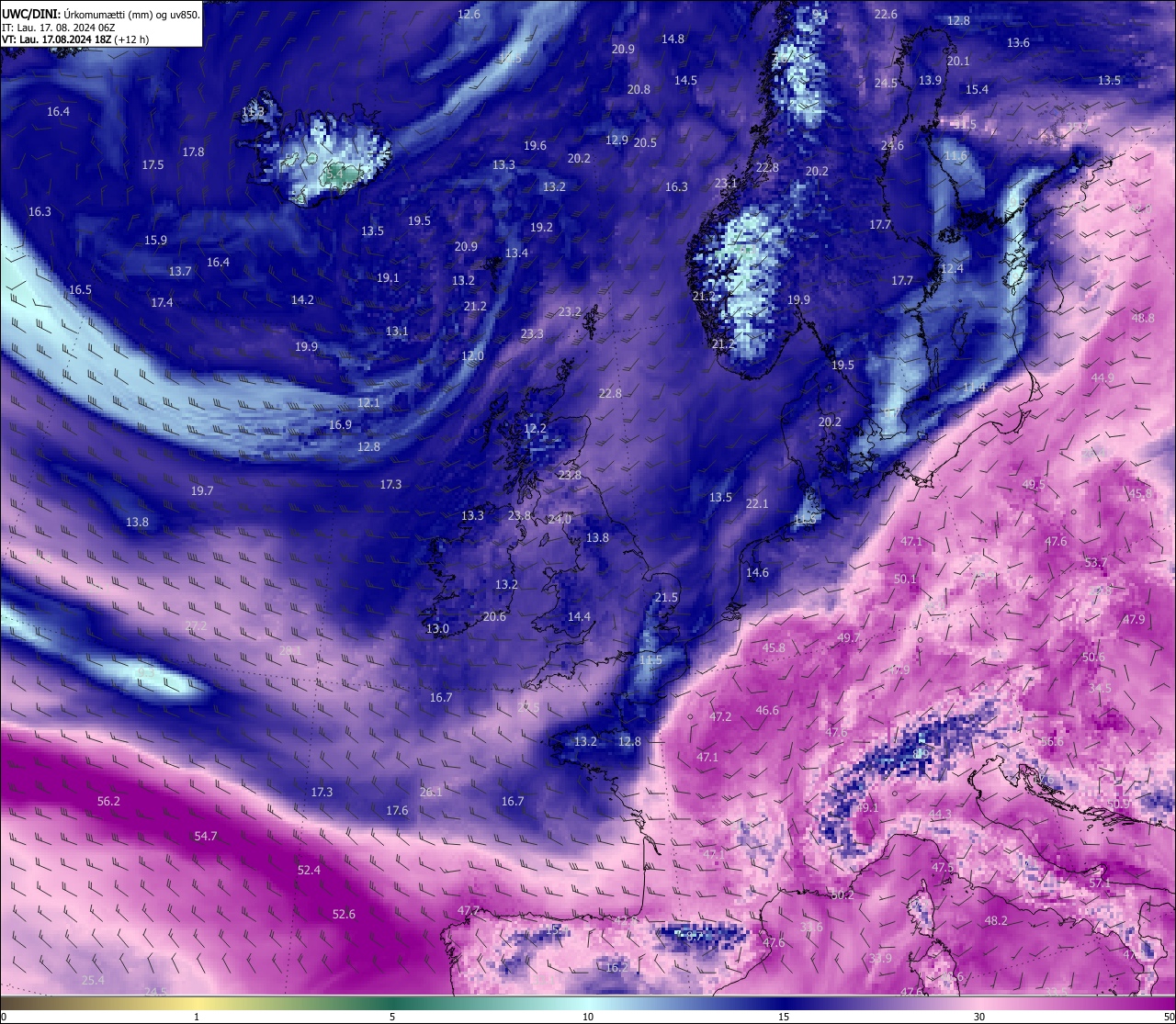Click the value 48.8 near the right edge
1176x1024 pixels.
coord(1143,318)
